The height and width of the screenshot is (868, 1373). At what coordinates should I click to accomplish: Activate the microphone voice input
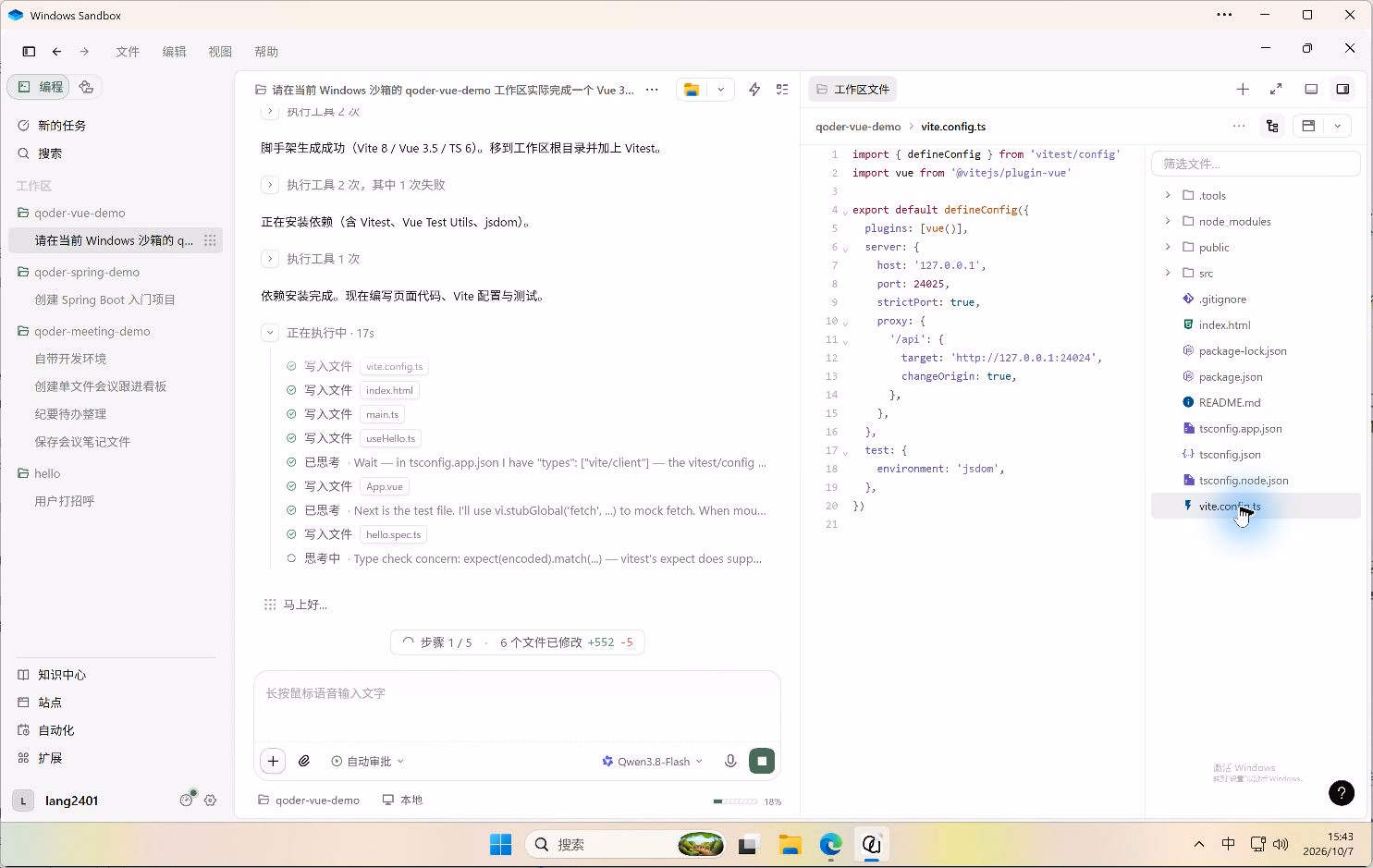(x=730, y=761)
